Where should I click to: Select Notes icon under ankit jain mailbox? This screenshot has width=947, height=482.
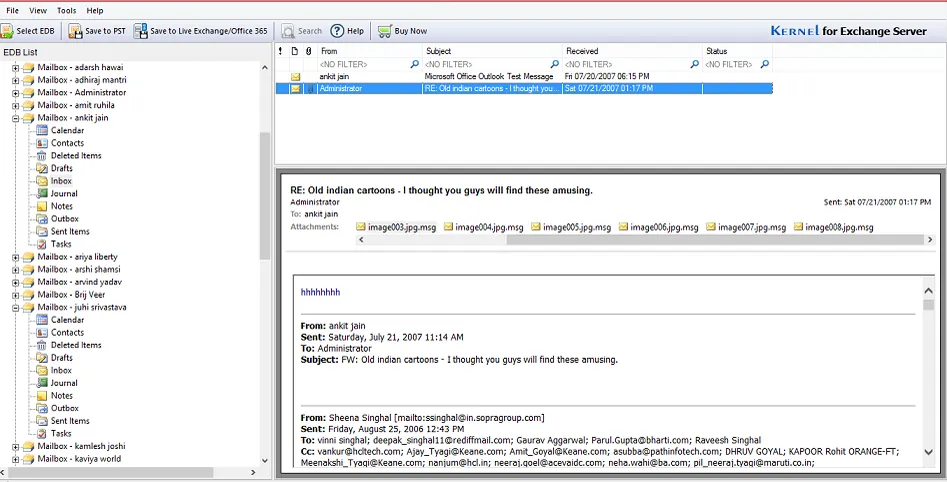42,207
